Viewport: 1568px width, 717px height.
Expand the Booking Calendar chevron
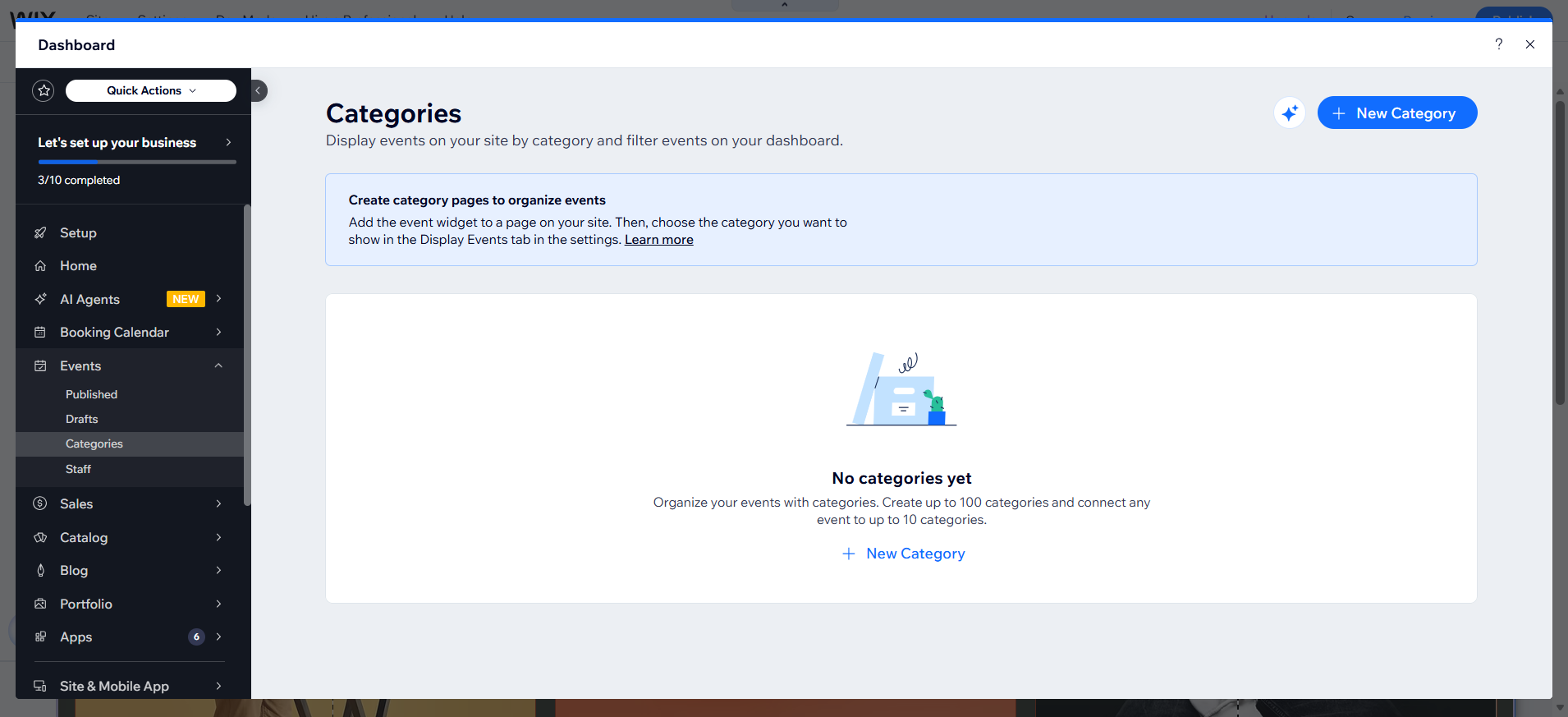pyautogui.click(x=219, y=332)
